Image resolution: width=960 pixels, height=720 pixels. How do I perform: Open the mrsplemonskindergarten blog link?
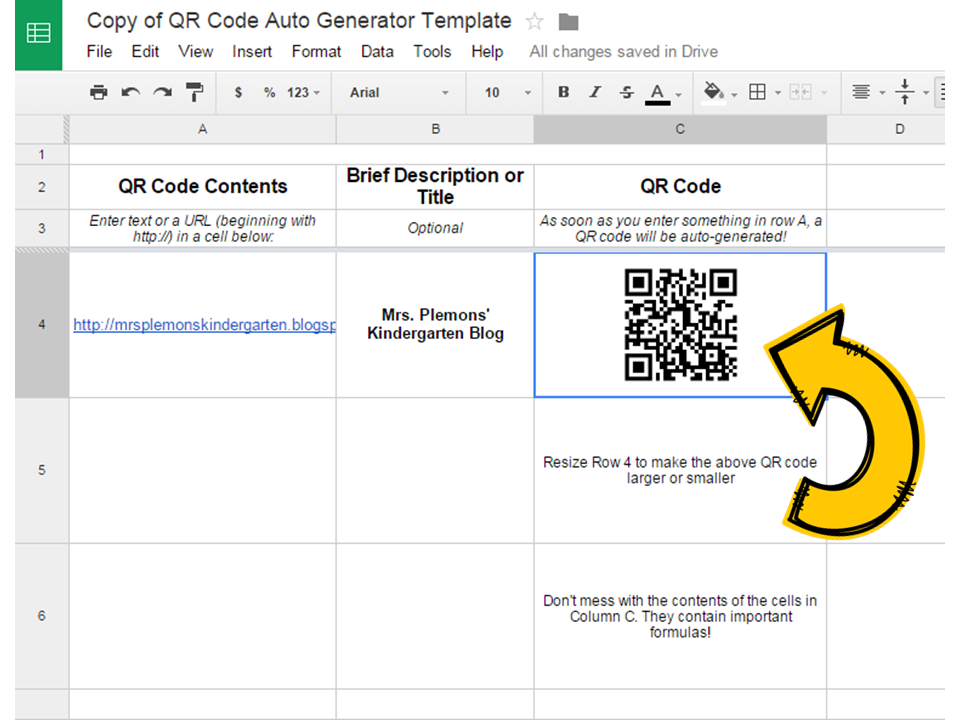pos(204,324)
